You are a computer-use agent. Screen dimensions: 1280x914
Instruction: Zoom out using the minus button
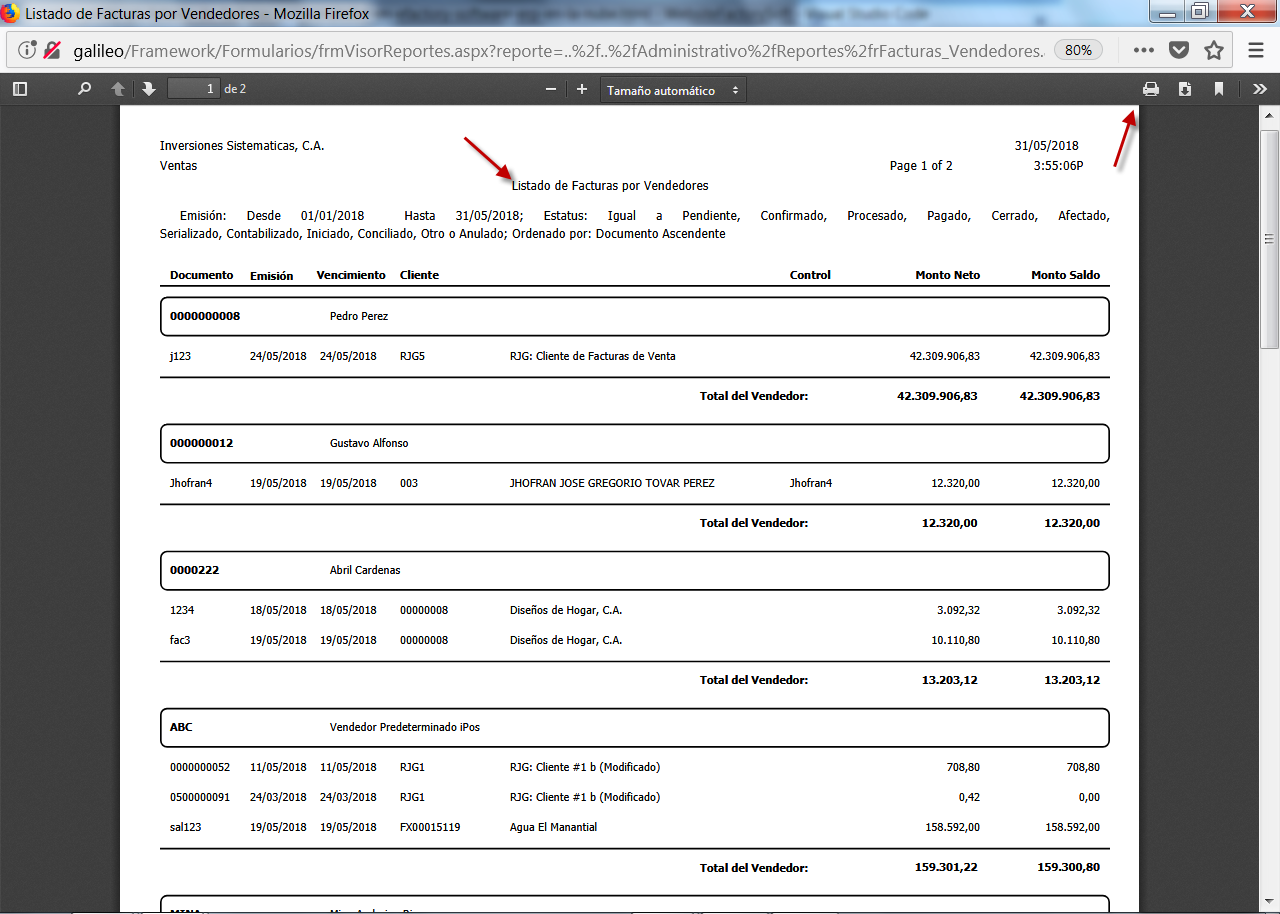coord(551,89)
